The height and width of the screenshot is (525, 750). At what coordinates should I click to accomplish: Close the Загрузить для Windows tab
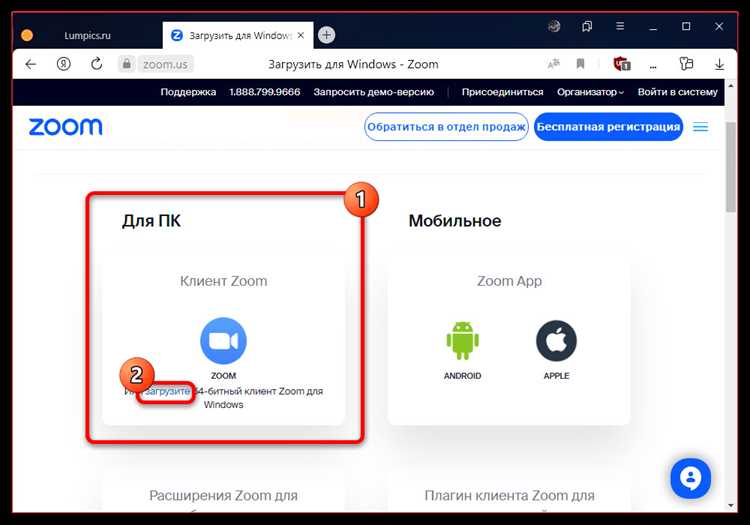tap(300, 35)
